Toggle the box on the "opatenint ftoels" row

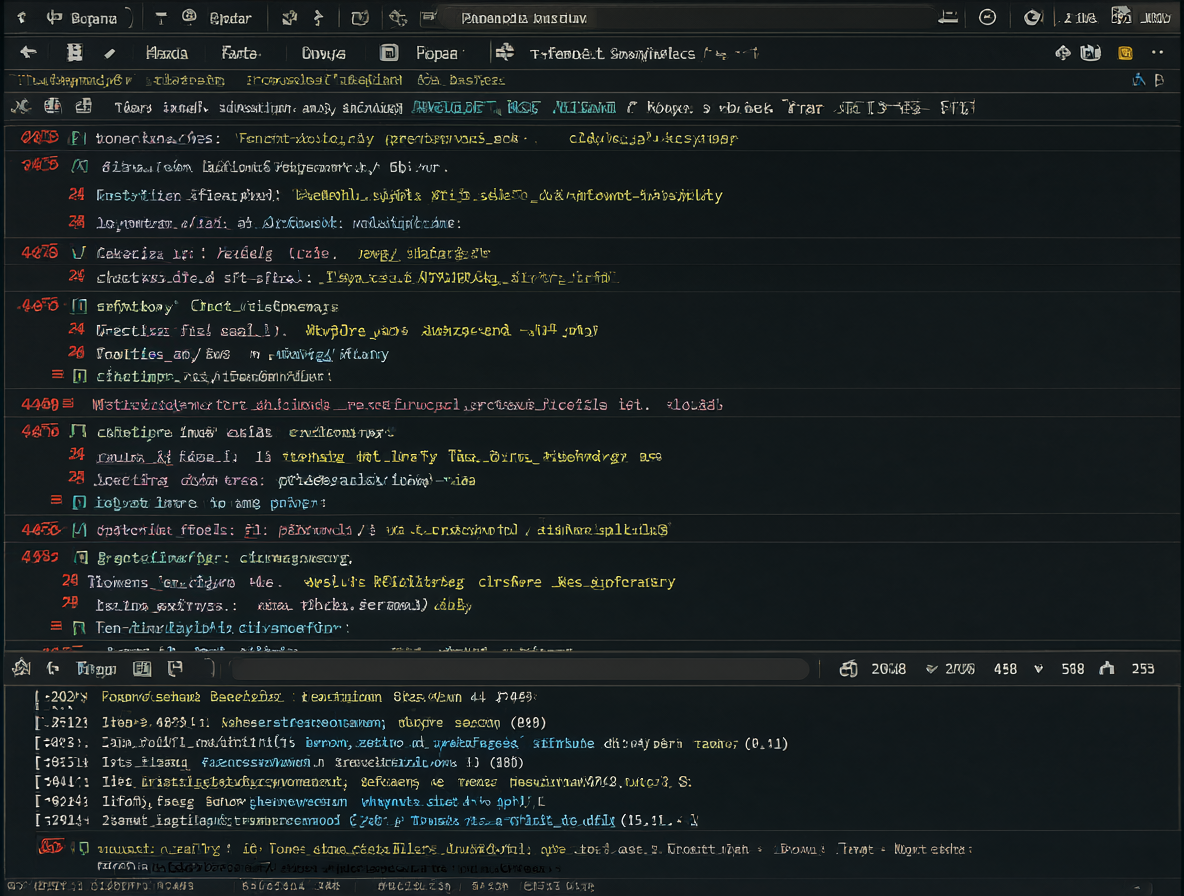[x=79, y=530]
